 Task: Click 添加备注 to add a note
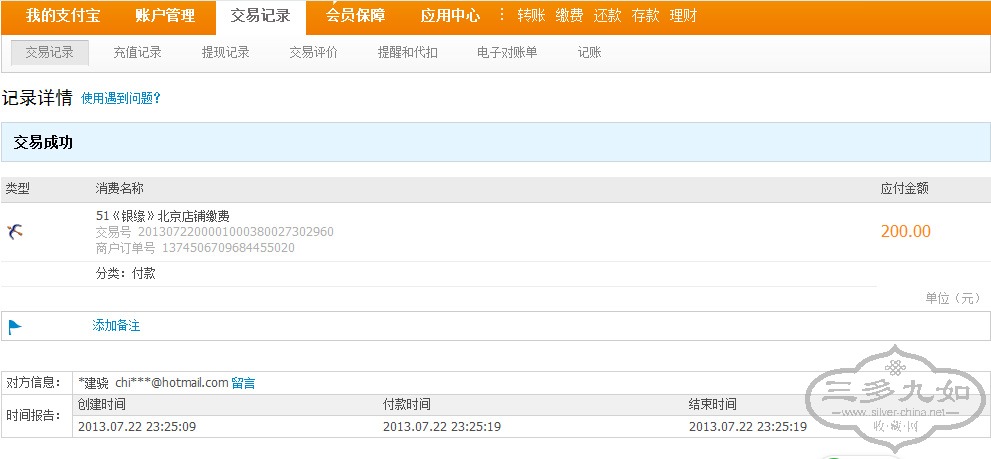[116, 326]
